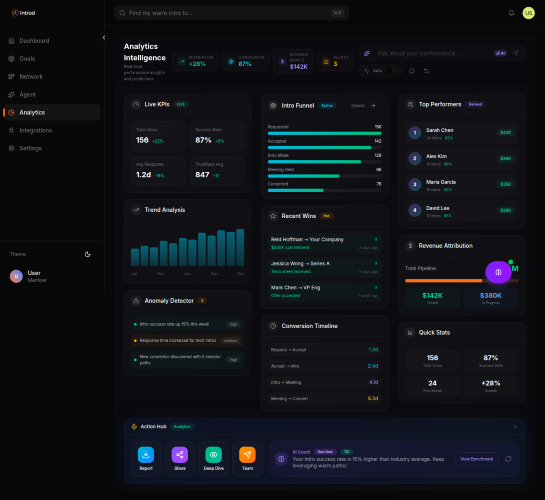Click the Share action icon

[180, 455]
